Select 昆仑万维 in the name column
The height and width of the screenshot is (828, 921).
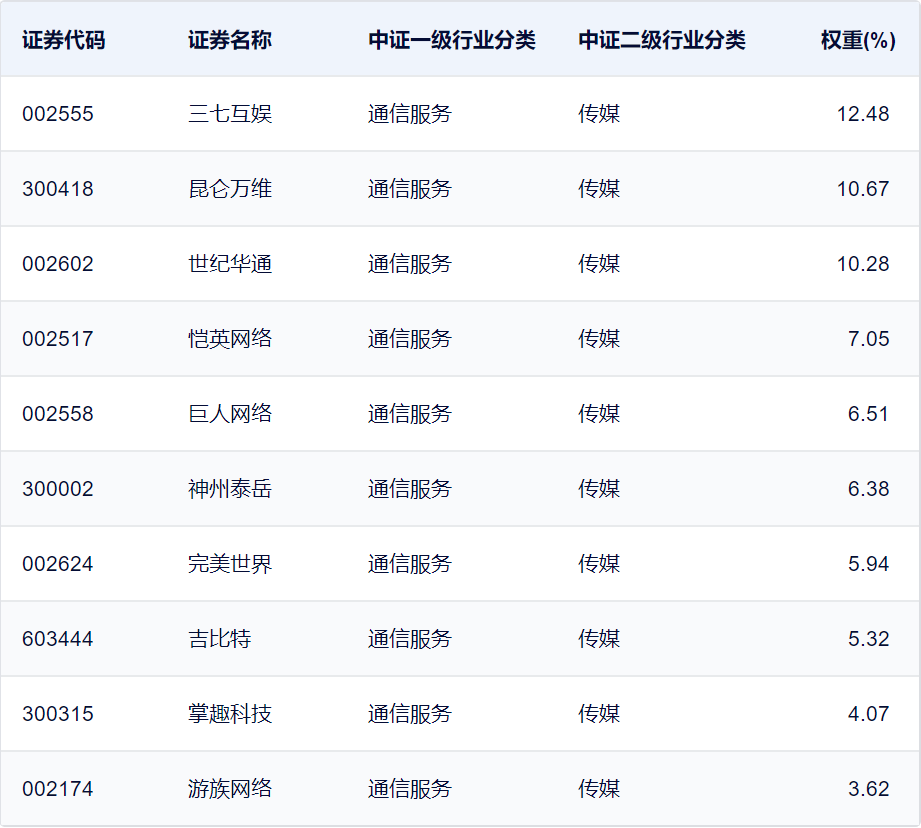click(x=230, y=189)
